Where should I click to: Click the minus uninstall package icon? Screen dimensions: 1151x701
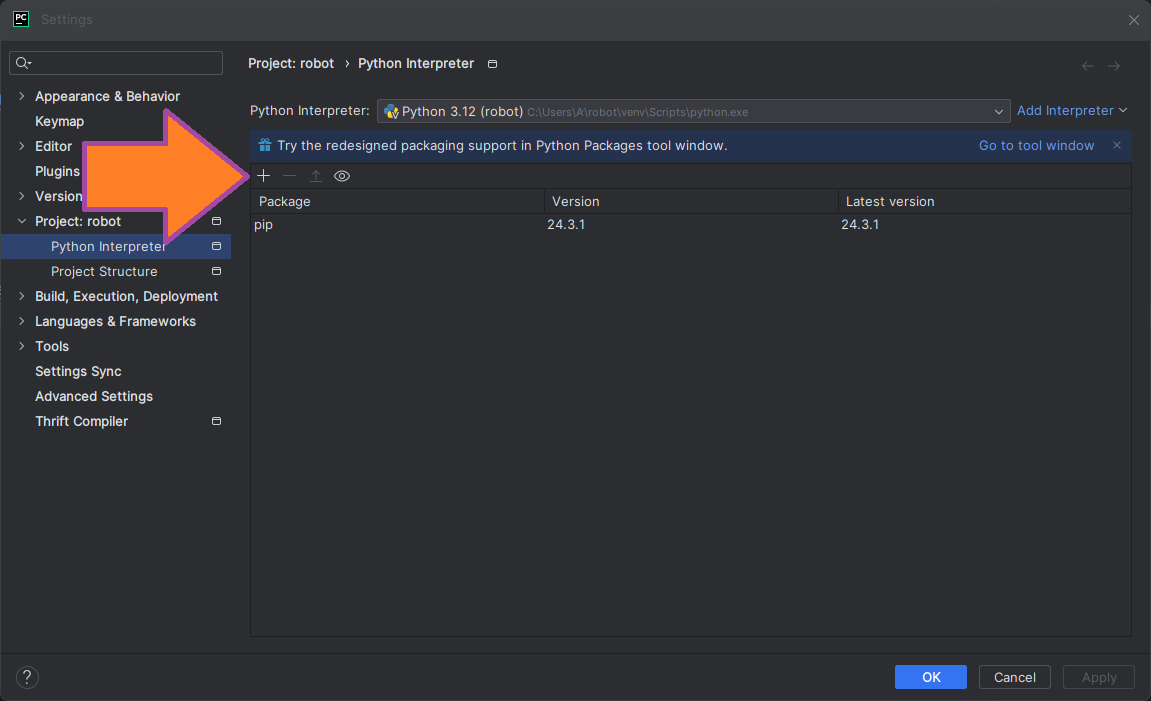(289, 175)
